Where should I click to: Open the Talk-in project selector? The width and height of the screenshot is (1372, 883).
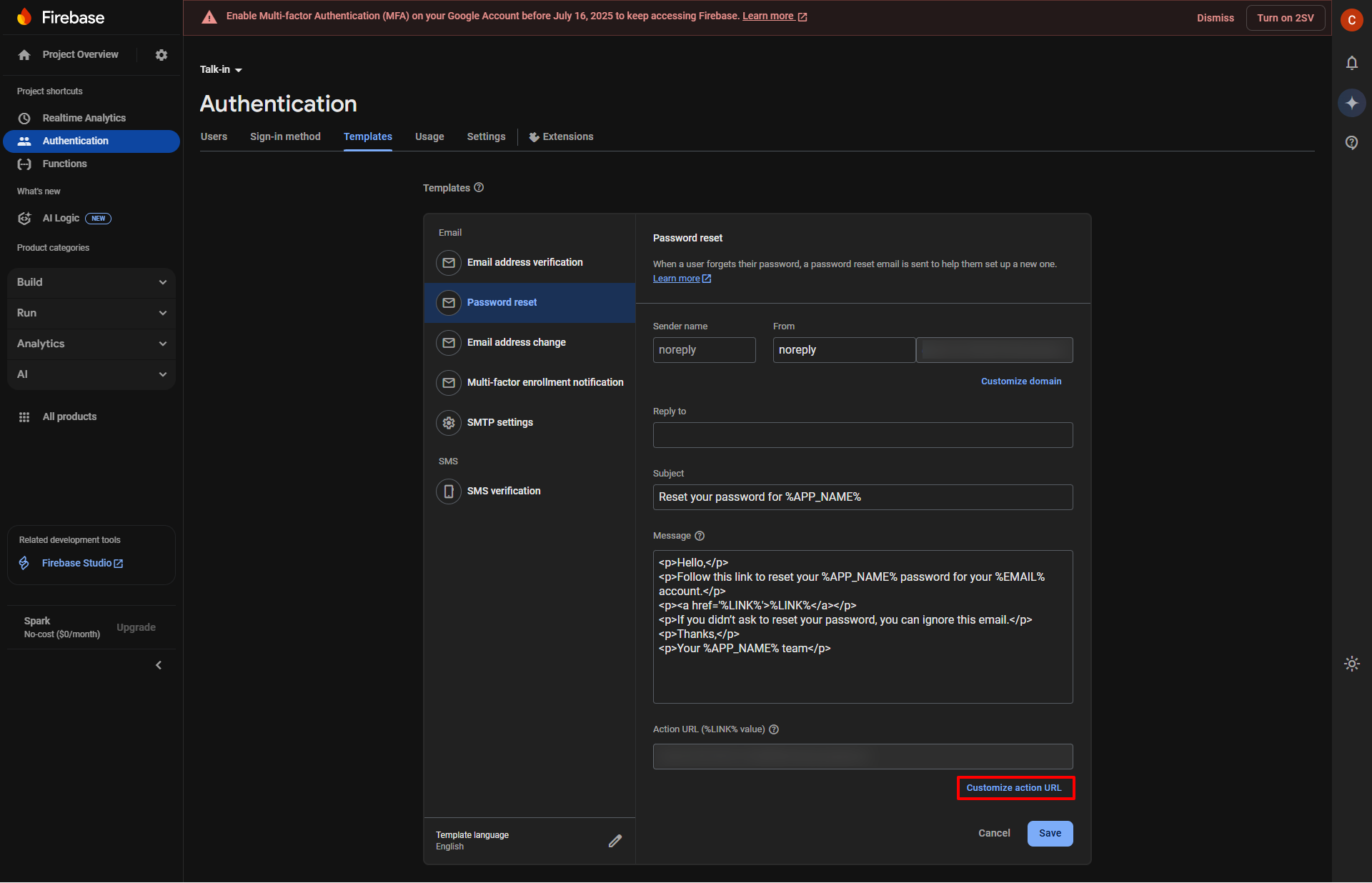220,69
